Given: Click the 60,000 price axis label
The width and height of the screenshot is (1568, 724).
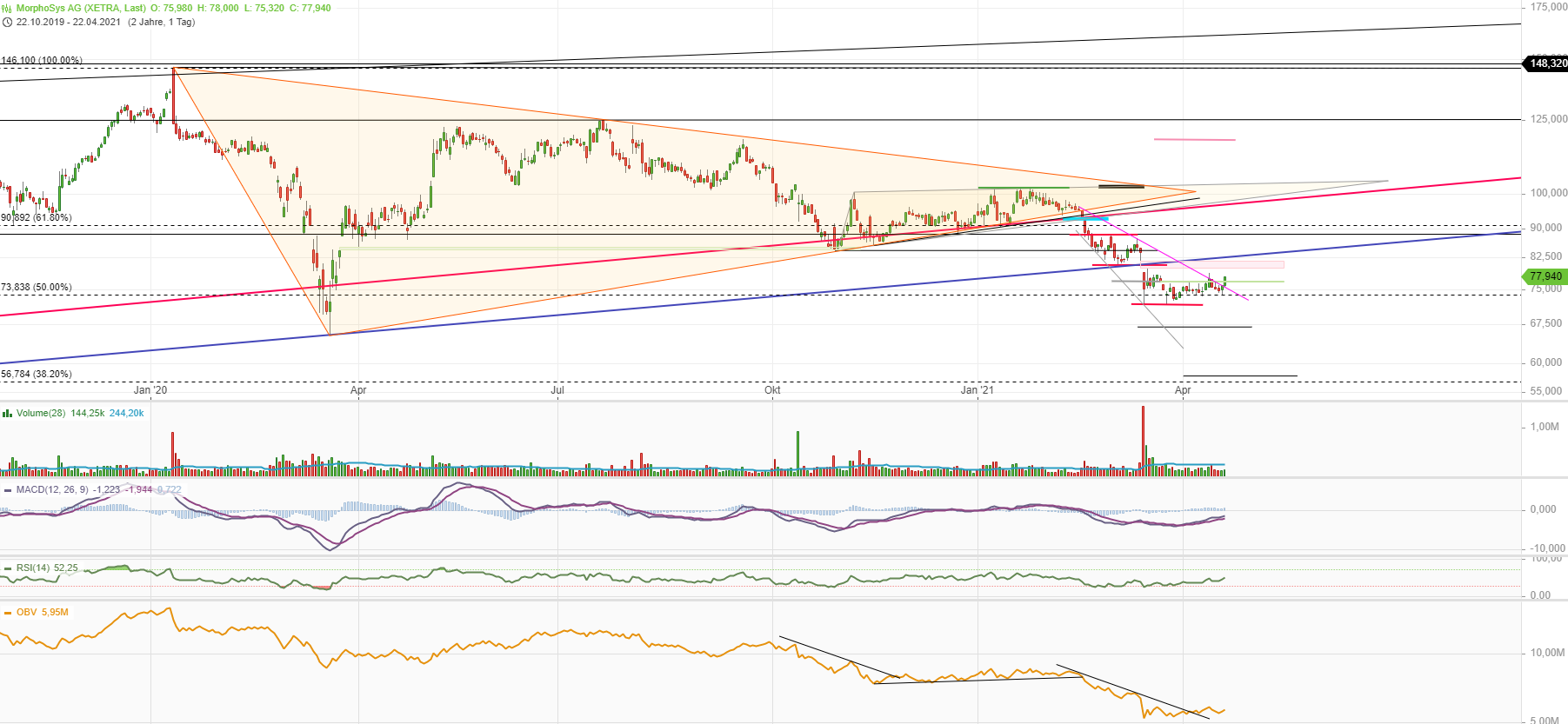Looking at the screenshot, I should coord(1546,362).
